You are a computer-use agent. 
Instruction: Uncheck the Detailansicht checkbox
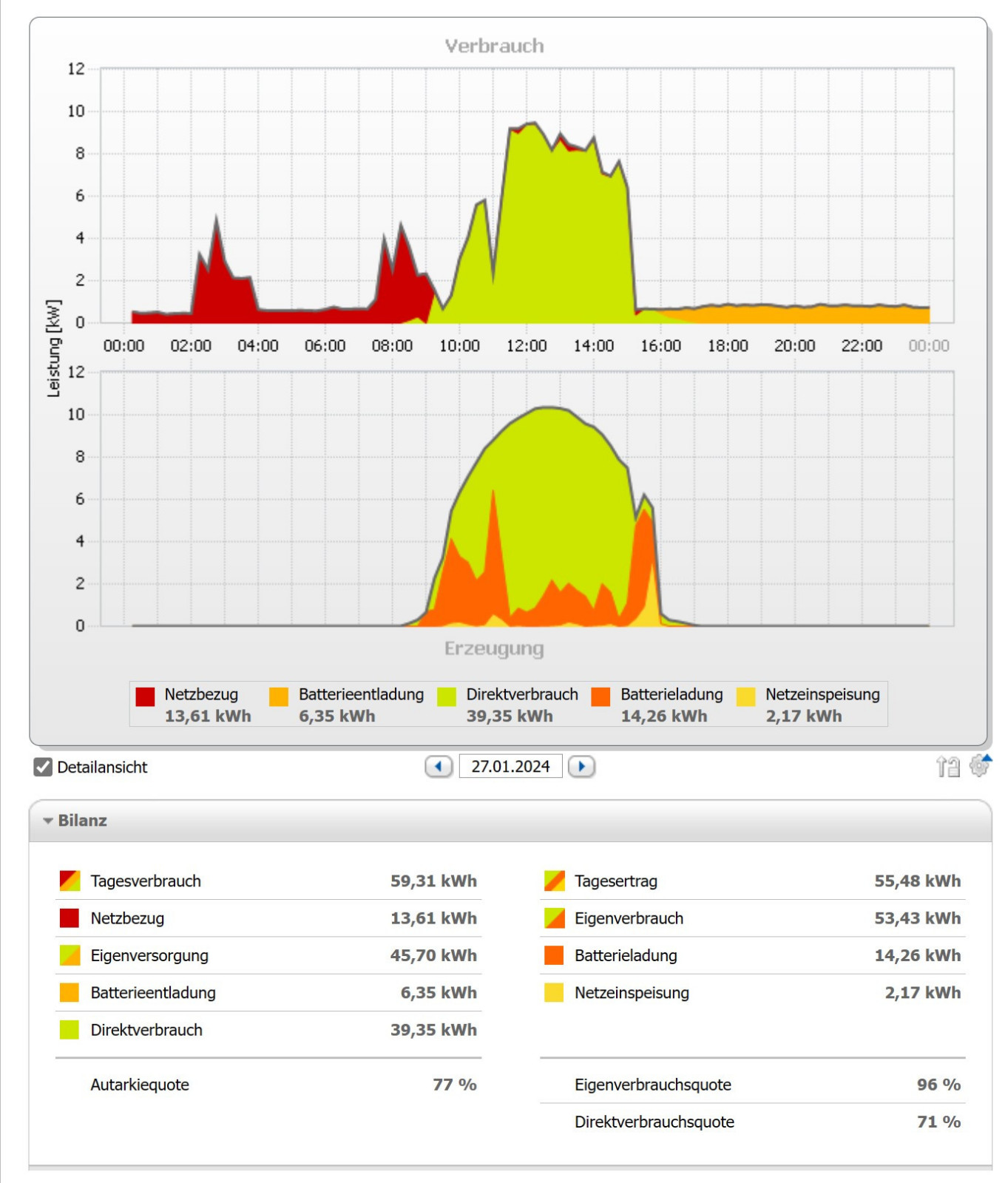click(43, 767)
